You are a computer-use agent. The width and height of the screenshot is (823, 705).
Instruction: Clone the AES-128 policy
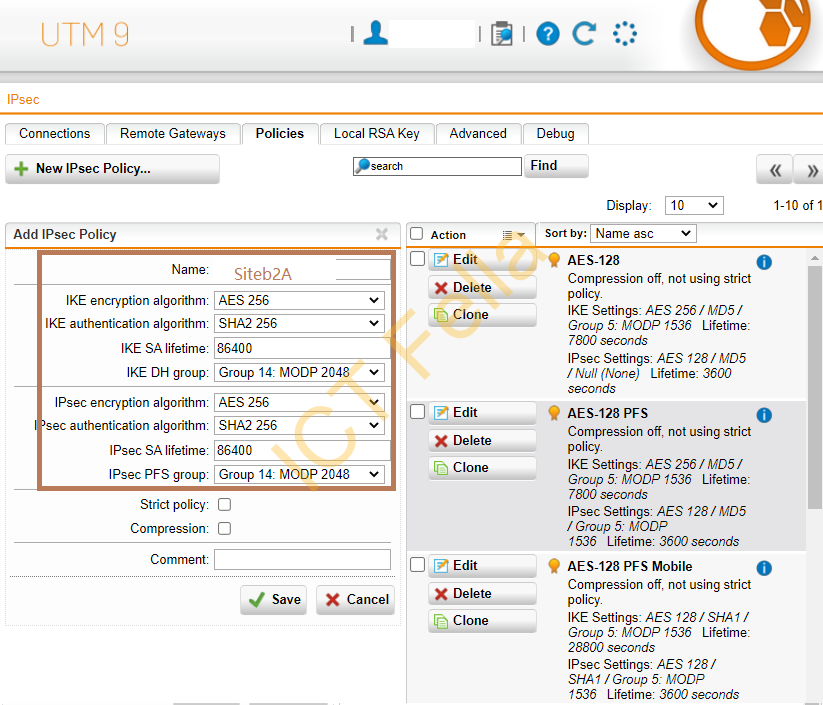[482, 314]
